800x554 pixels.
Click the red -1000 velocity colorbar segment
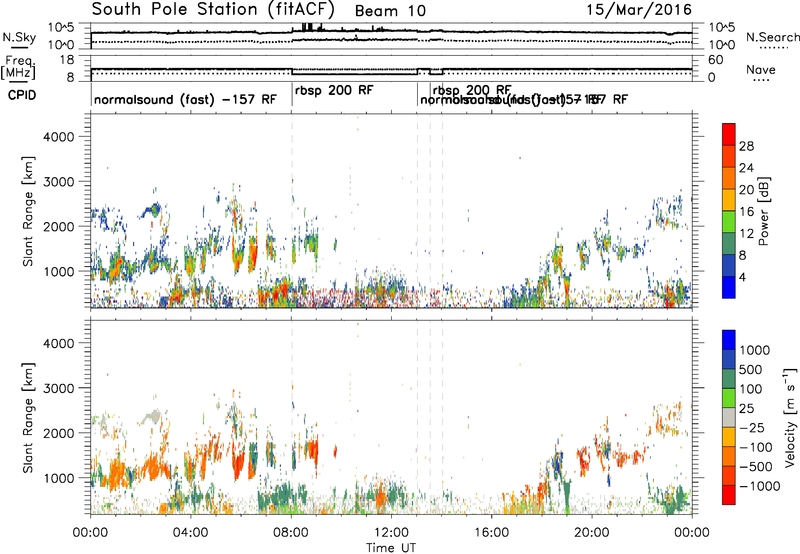point(729,495)
